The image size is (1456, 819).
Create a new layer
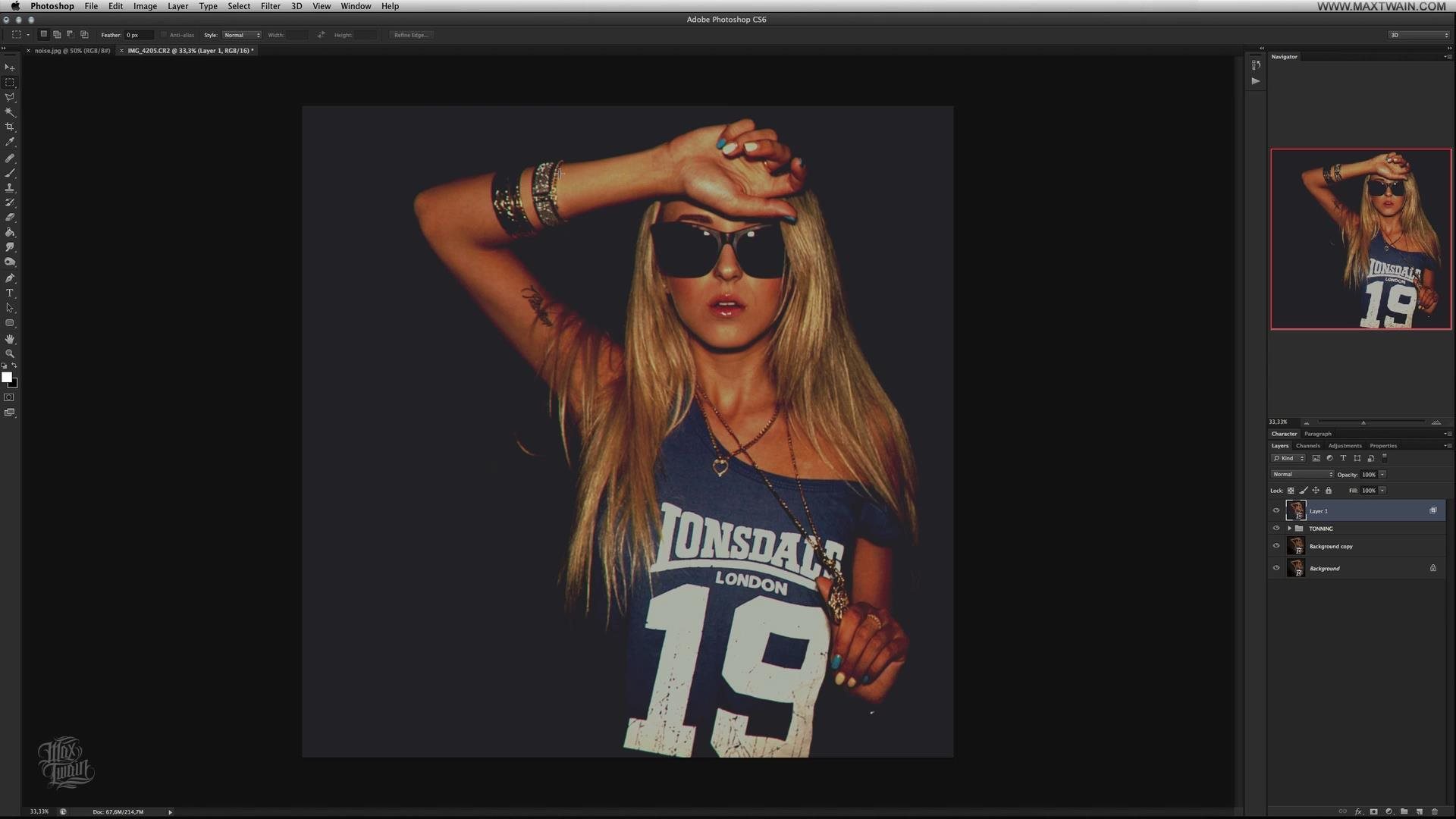tap(1420, 811)
